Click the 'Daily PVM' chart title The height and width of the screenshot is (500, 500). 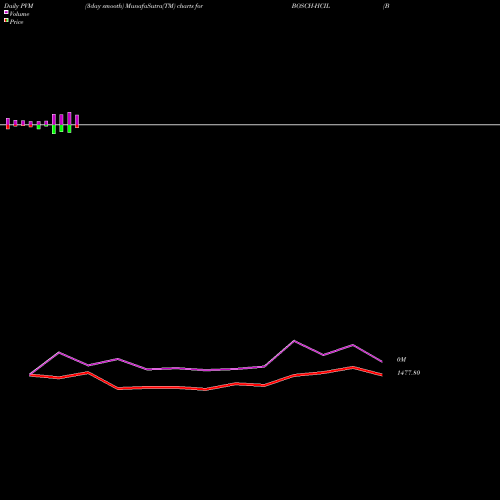(19, 6)
